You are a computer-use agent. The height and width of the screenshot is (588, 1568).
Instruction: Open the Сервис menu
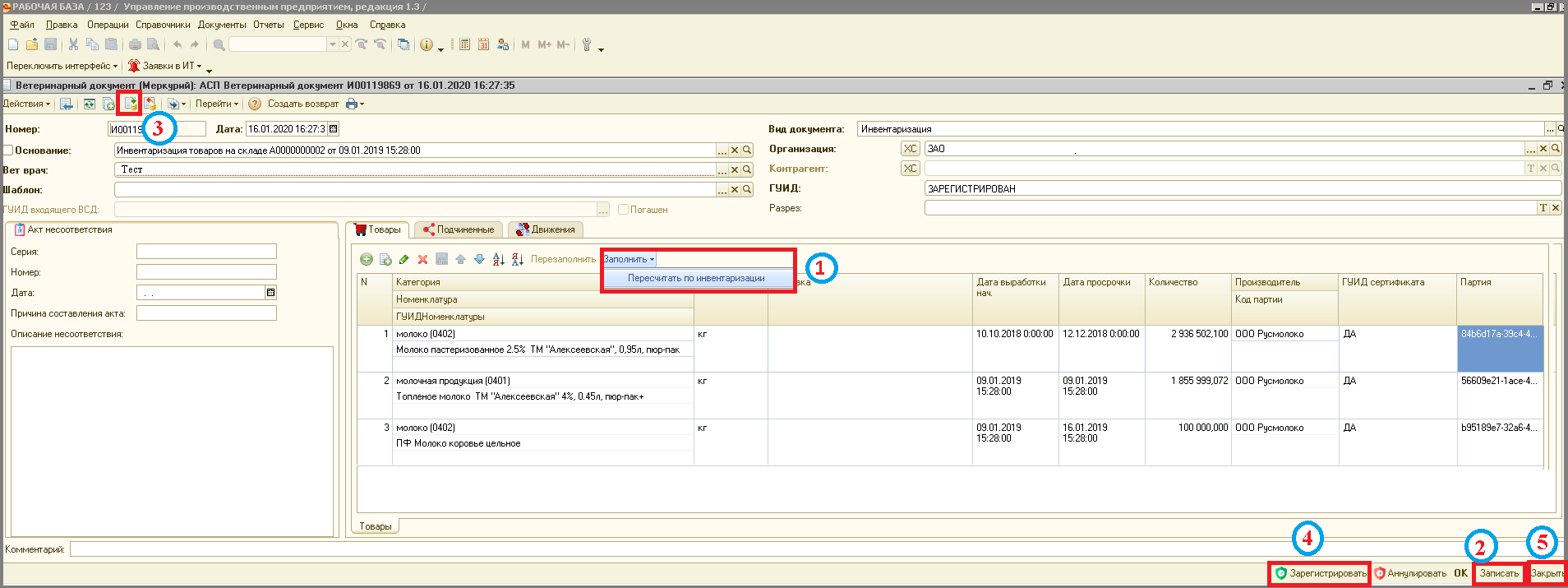309,25
